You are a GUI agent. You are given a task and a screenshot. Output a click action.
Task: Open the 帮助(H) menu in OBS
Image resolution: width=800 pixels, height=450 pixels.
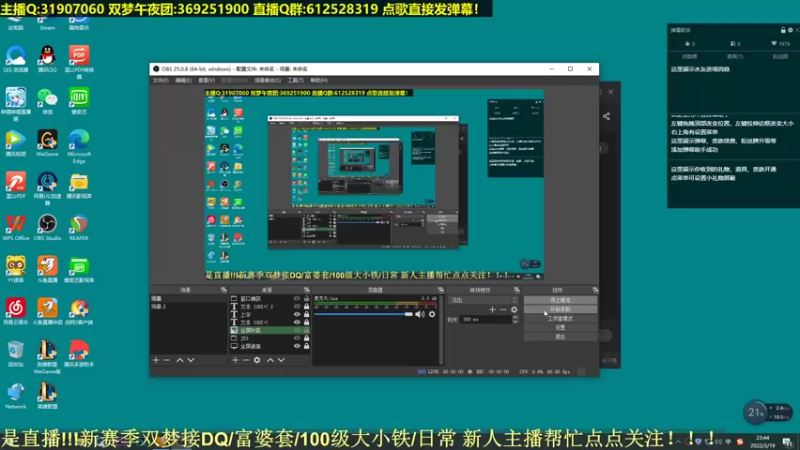click(x=319, y=81)
